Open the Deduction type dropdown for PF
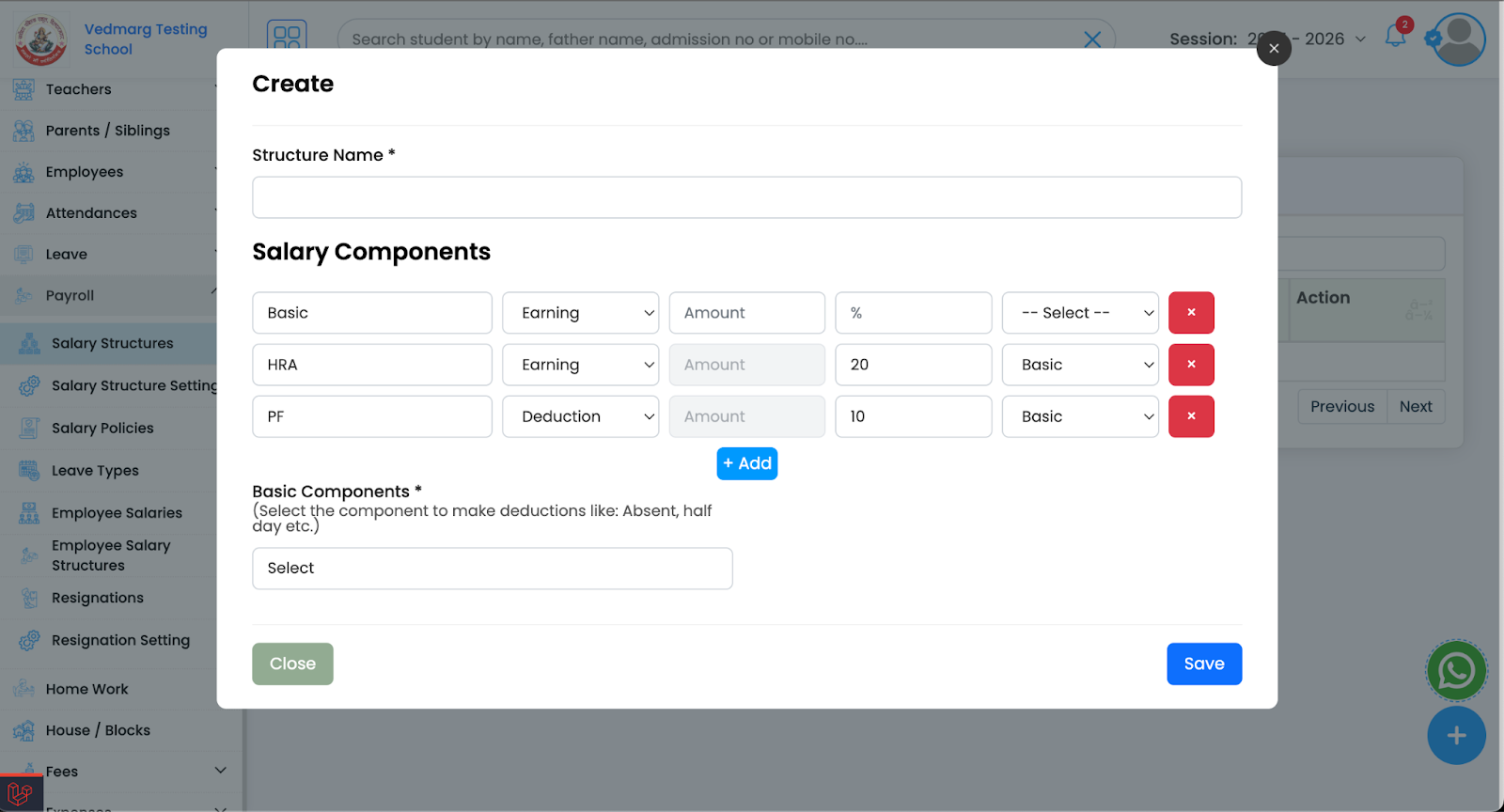1504x812 pixels. [x=581, y=416]
